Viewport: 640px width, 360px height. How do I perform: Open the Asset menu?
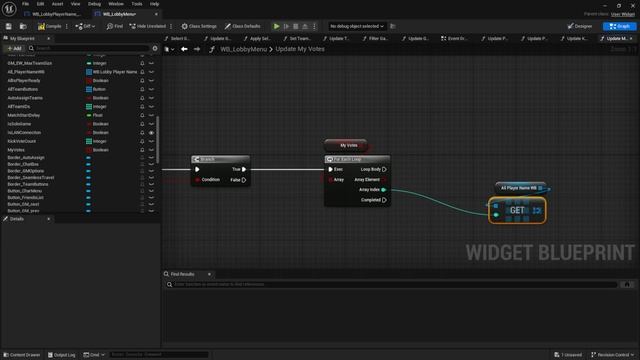coord(58,4)
